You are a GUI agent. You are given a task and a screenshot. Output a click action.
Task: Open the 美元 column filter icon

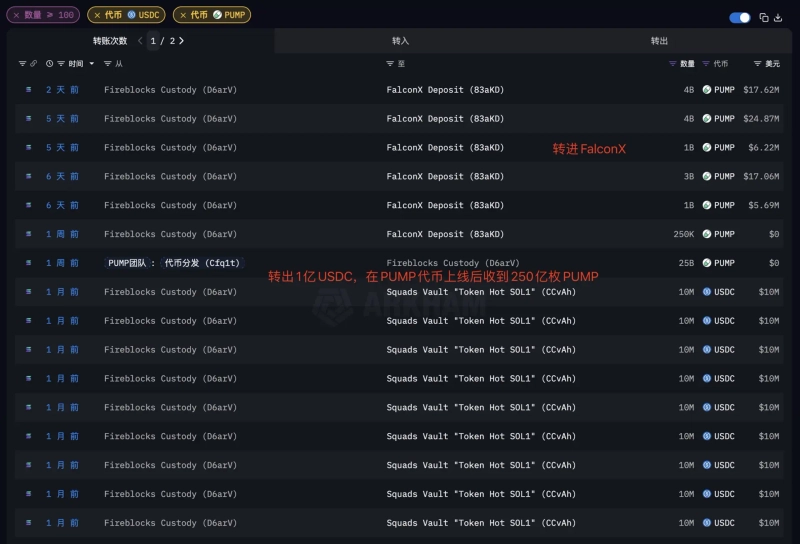(757, 63)
